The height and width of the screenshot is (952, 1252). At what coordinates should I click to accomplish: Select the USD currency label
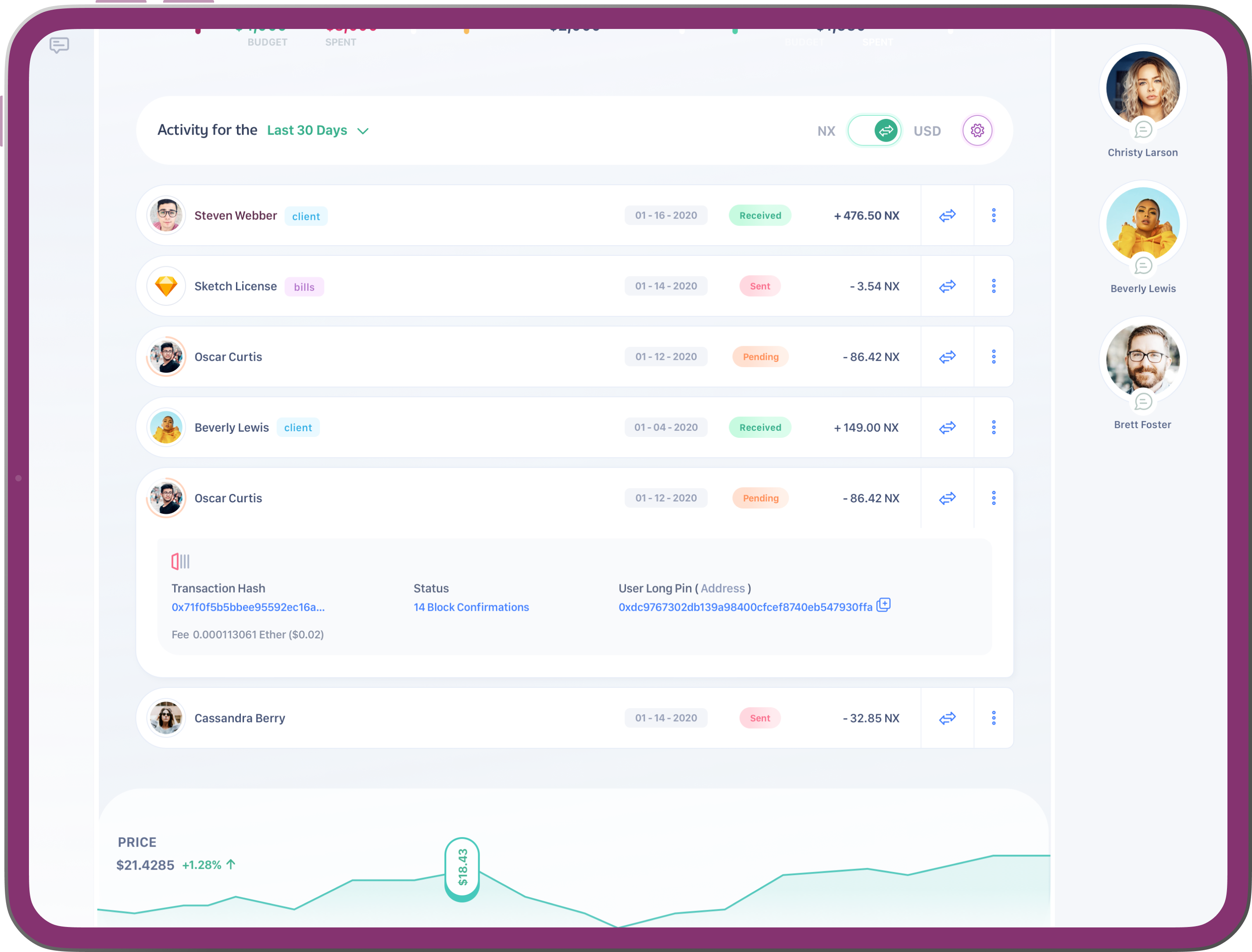tap(927, 131)
